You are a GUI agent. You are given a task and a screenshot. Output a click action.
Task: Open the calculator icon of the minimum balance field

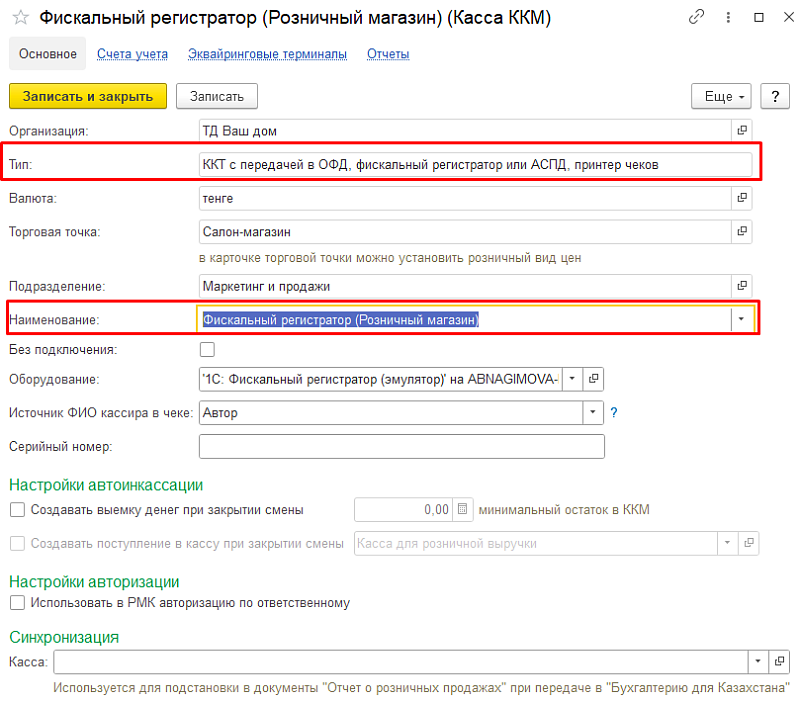coord(462,510)
